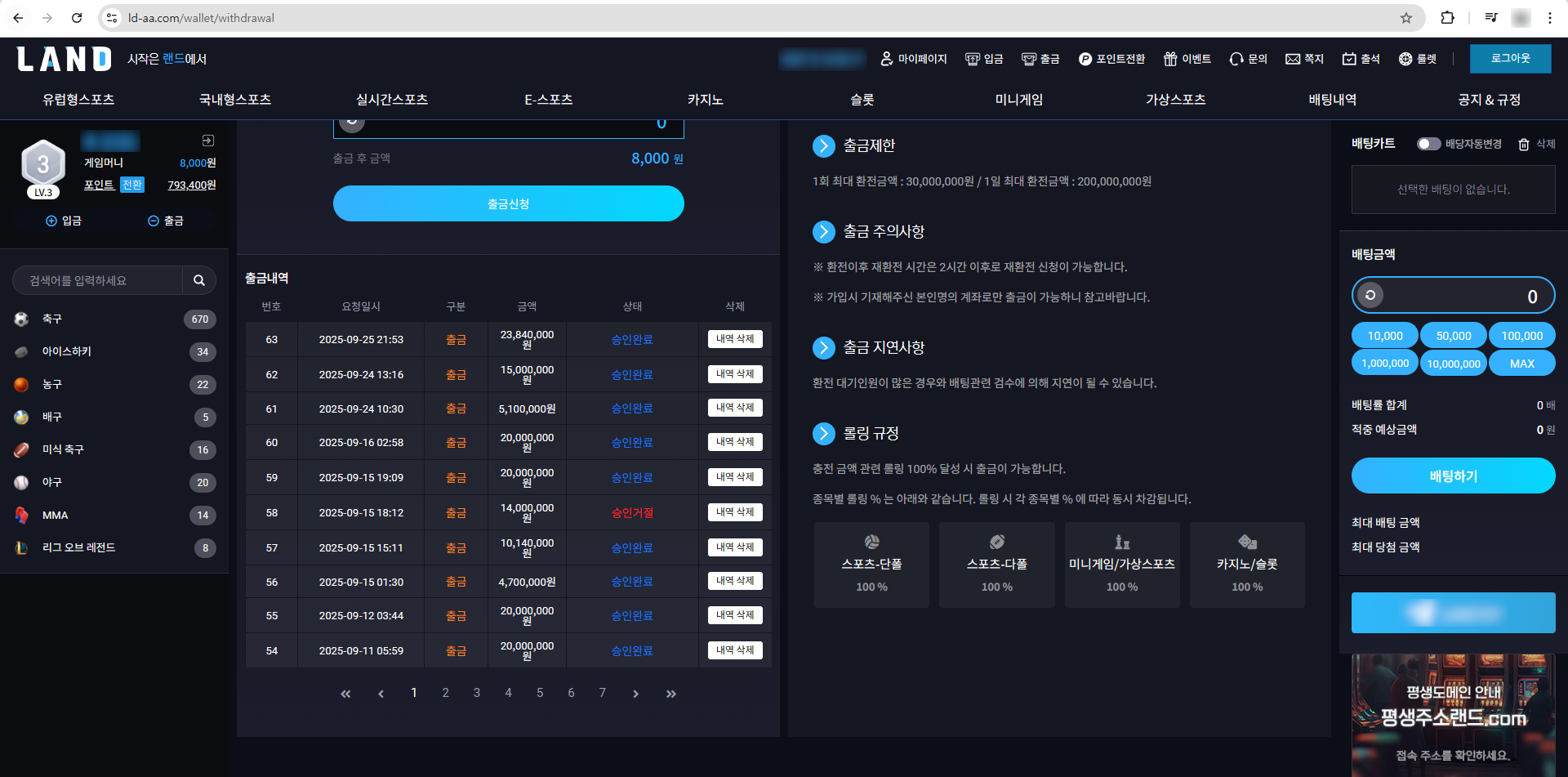Open the 슬롯 menu

[862, 100]
